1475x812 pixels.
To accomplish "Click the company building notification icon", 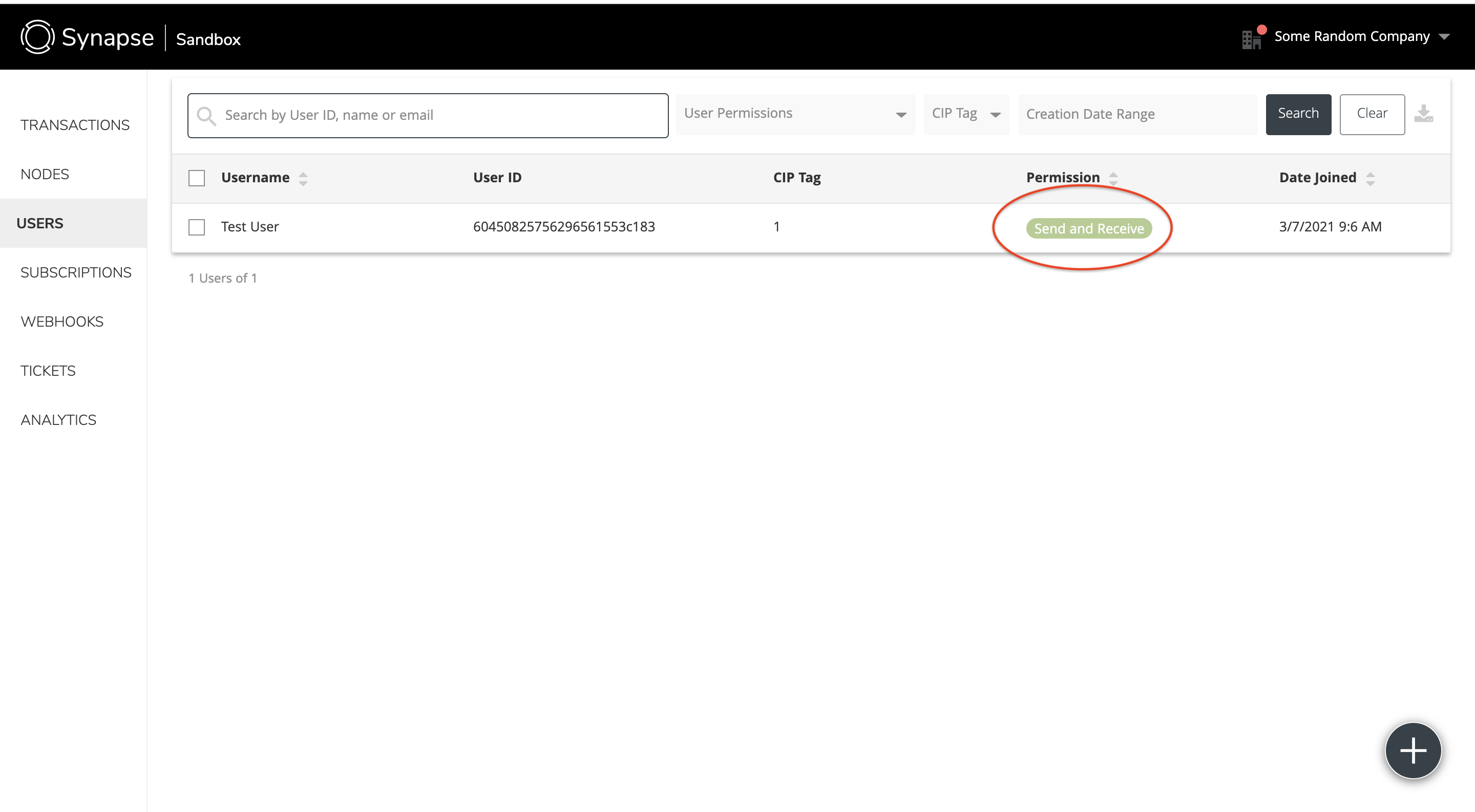I will pos(1253,38).
